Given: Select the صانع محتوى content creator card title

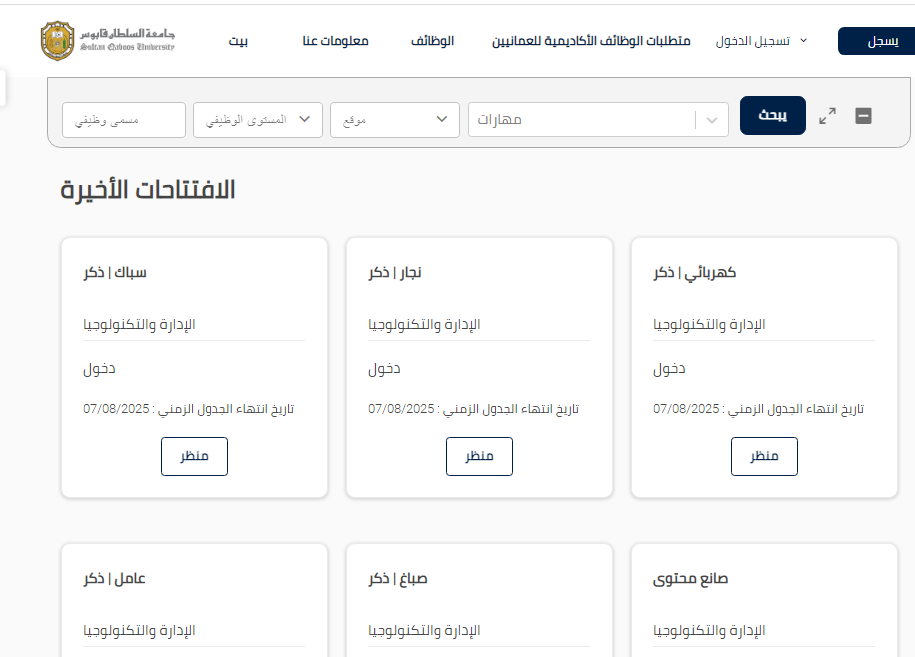Looking at the screenshot, I should pos(694,579).
